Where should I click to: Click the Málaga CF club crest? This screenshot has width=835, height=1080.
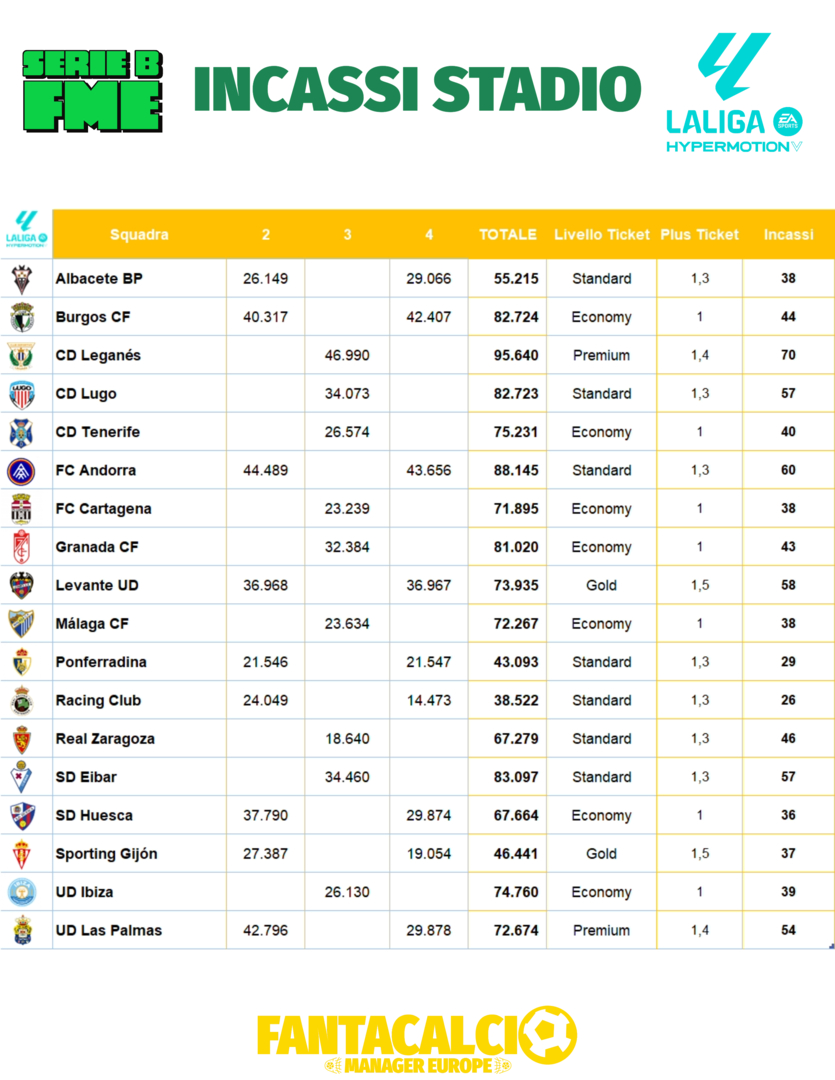pos(22,623)
